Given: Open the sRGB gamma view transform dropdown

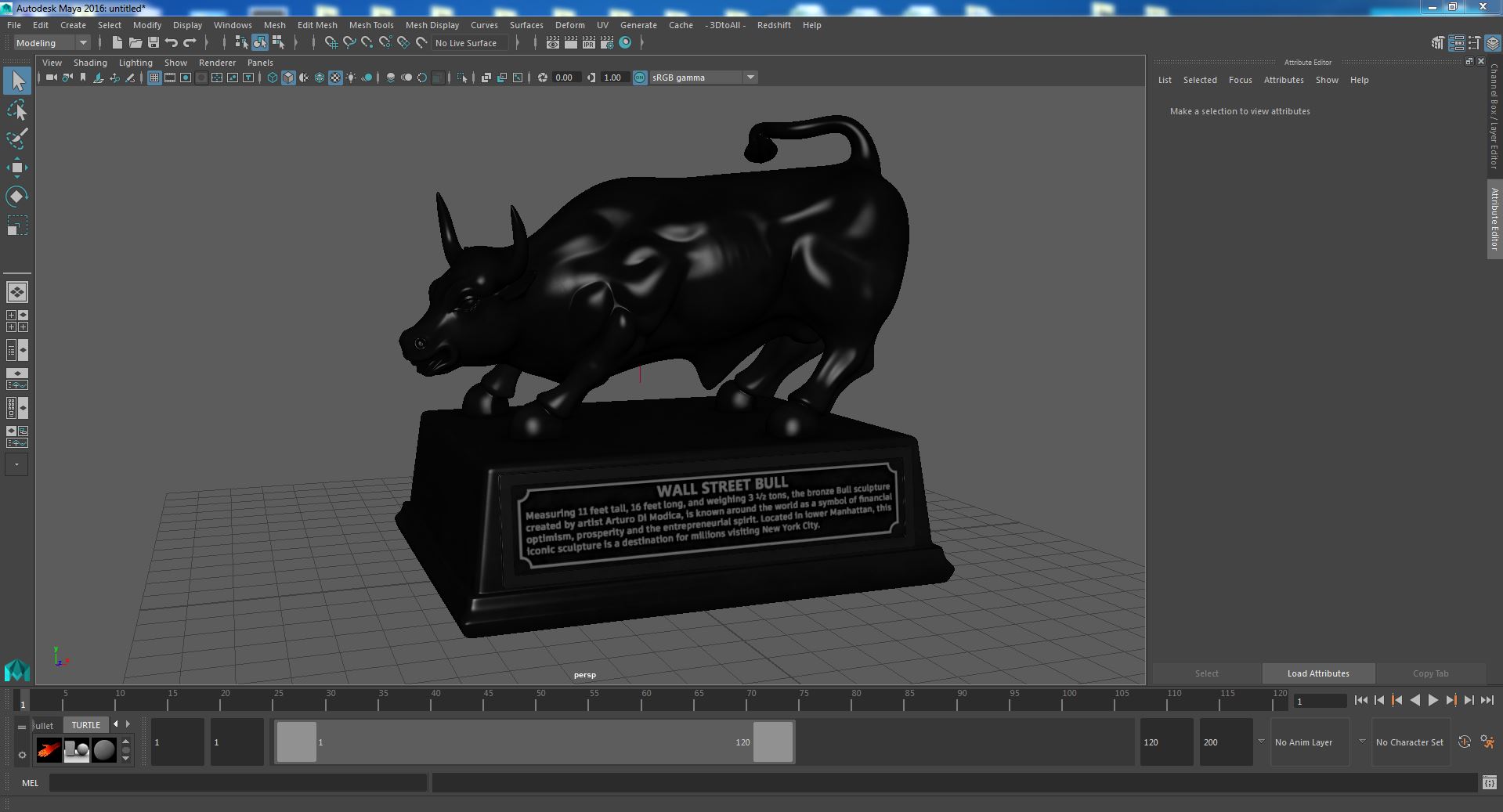Looking at the screenshot, I should pos(703,78).
